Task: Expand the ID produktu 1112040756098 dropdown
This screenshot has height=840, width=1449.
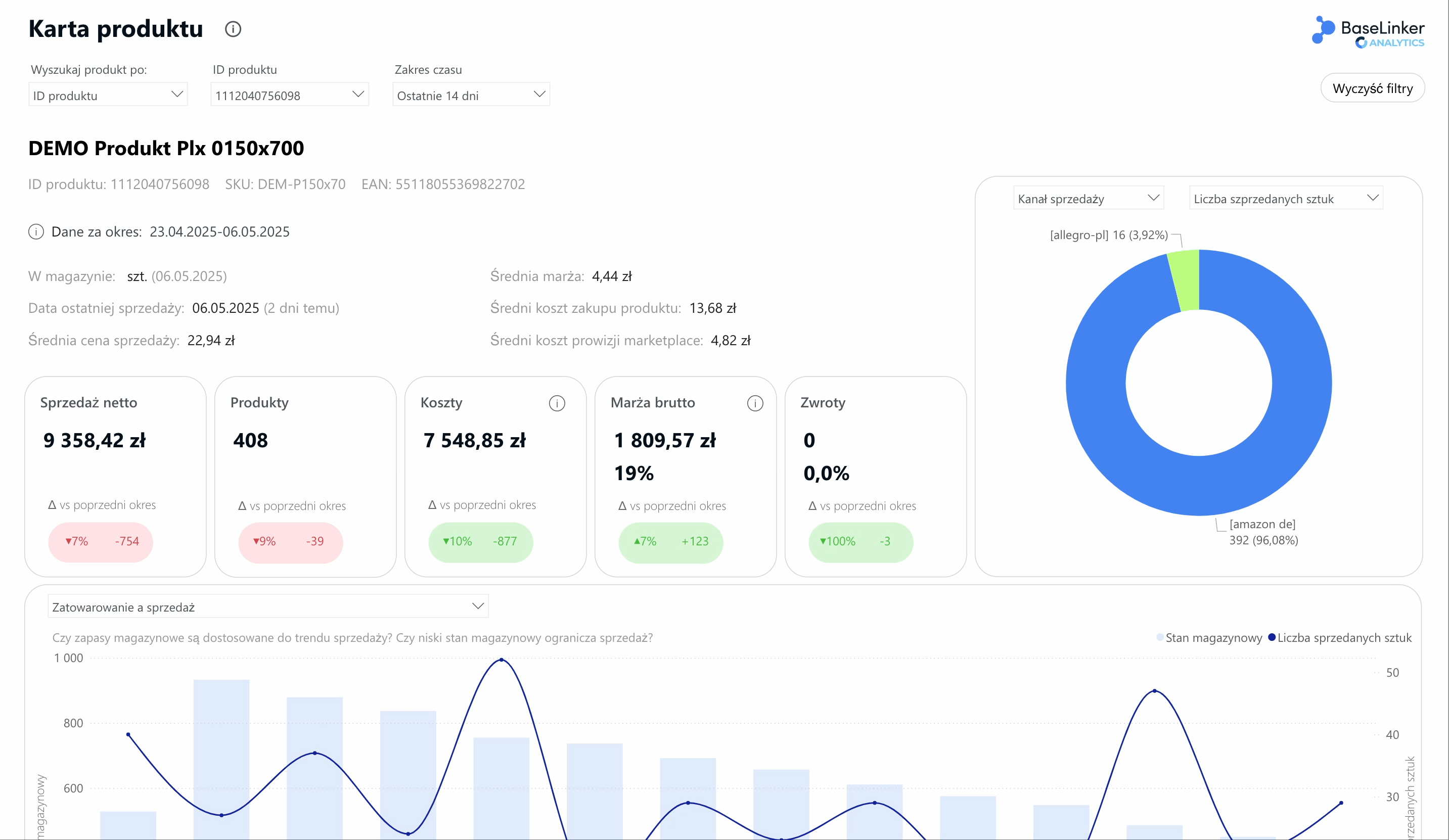Action: pos(290,95)
